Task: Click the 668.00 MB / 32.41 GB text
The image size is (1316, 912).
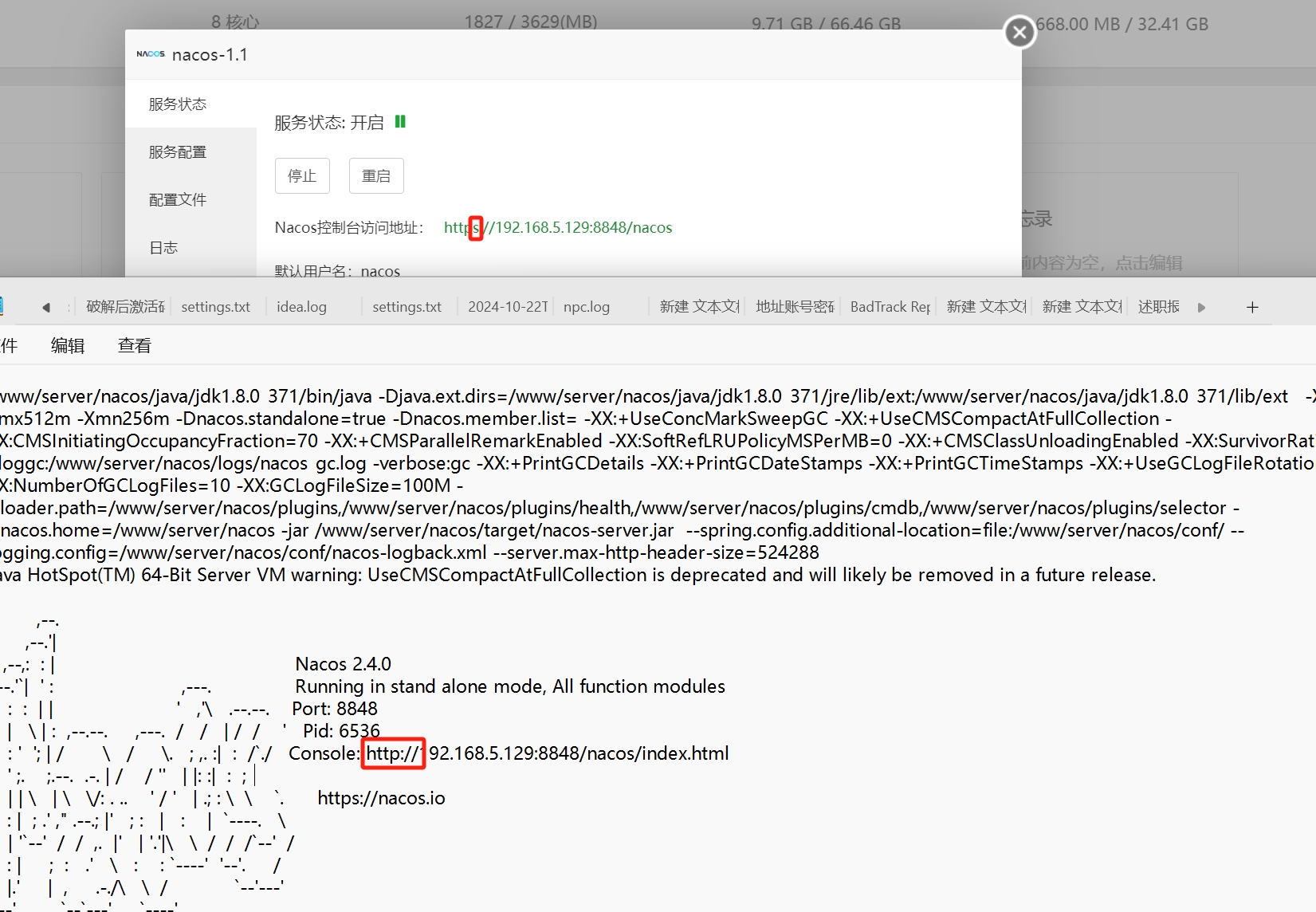Action: [1122, 24]
